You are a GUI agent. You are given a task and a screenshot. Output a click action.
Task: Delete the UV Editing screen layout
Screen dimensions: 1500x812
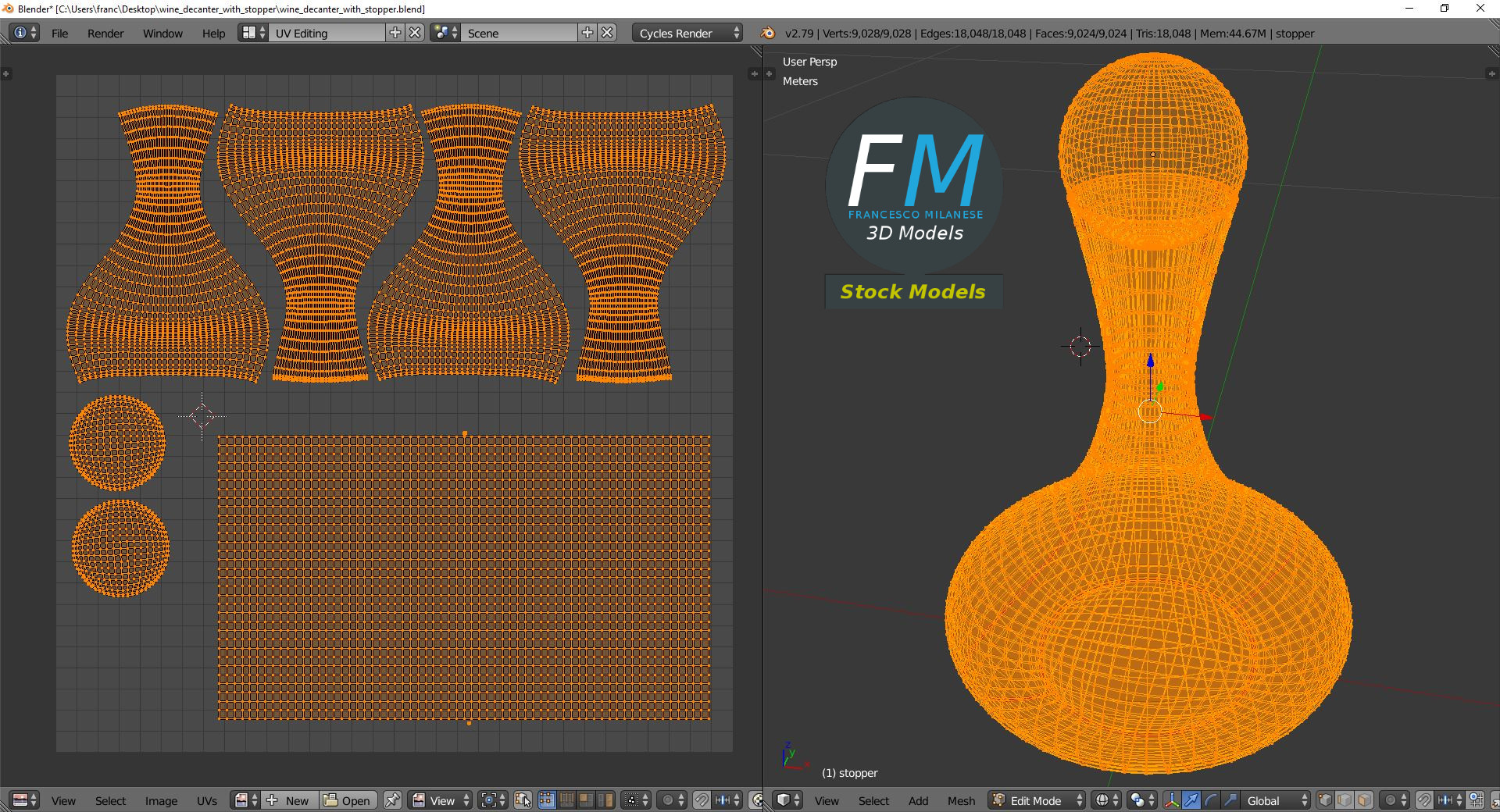[416, 33]
